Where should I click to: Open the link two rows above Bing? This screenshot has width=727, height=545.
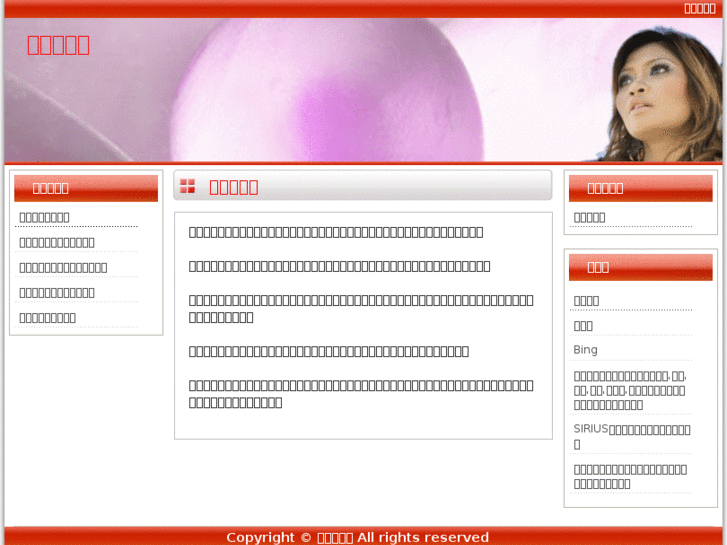coord(586,301)
